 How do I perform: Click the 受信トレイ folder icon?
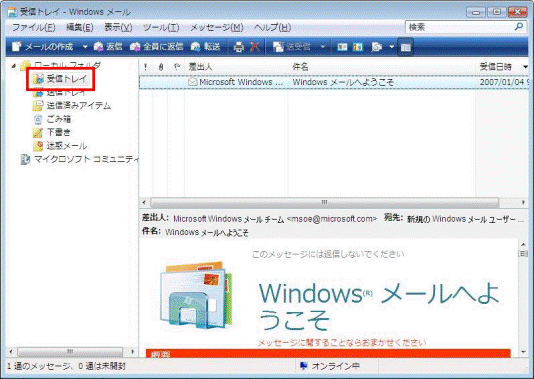pos(38,79)
